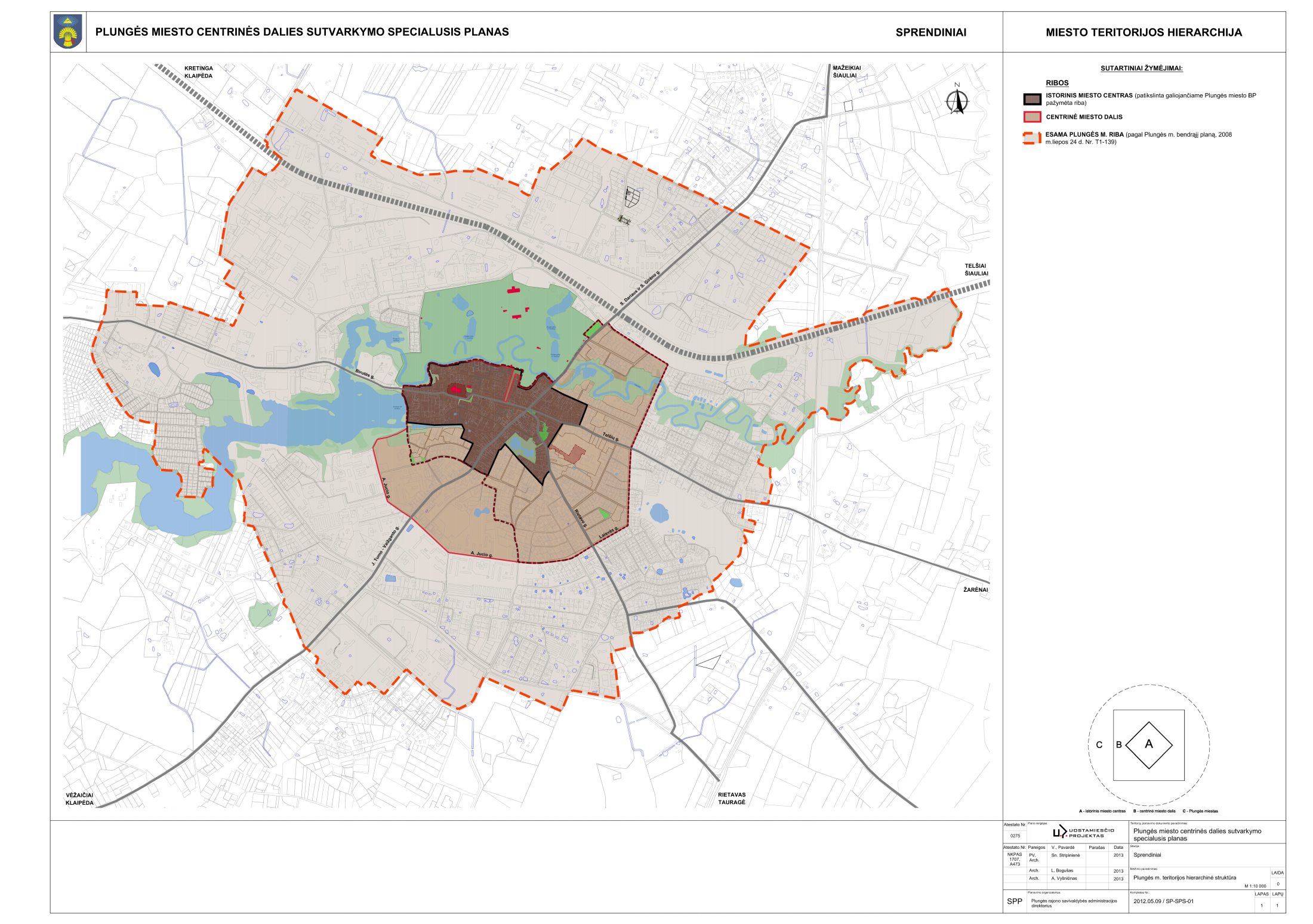Screen dimensions: 1313x924
Task: Click the 'VĖŽAIČIAI KLAIPĖDA' direction label
Action: pyautogui.click(x=79, y=799)
